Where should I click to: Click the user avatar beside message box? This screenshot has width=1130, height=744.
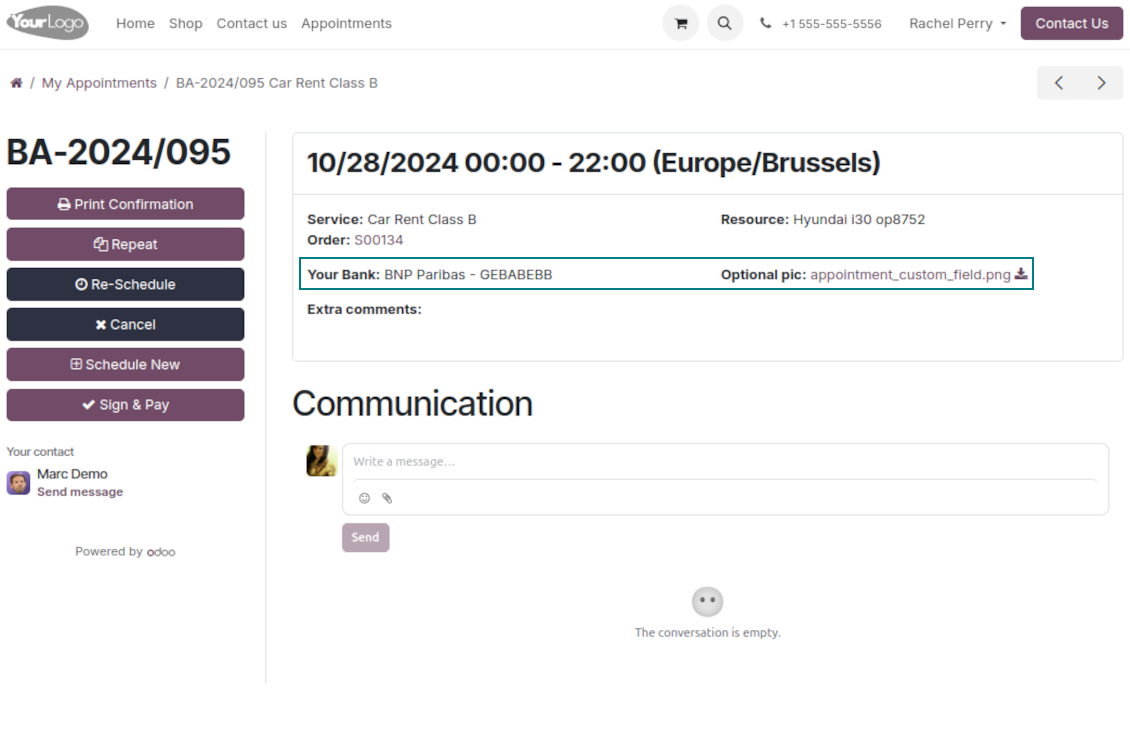click(321, 461)
